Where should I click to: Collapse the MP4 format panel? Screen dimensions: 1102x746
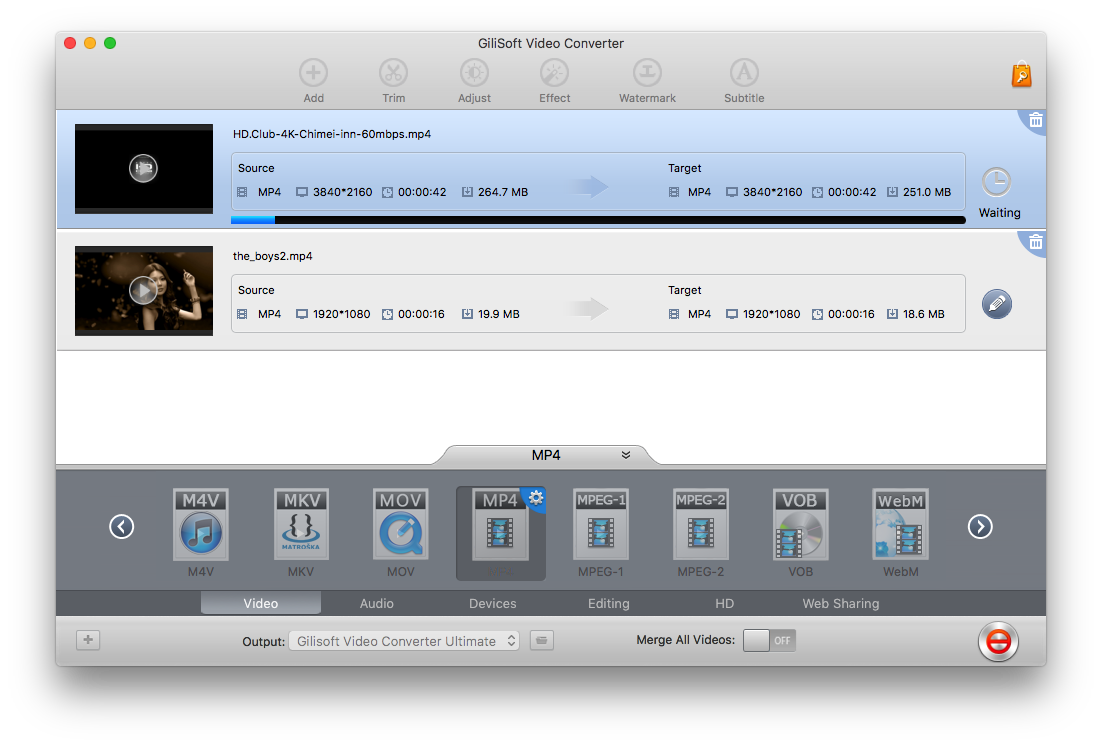pos(626,455)
